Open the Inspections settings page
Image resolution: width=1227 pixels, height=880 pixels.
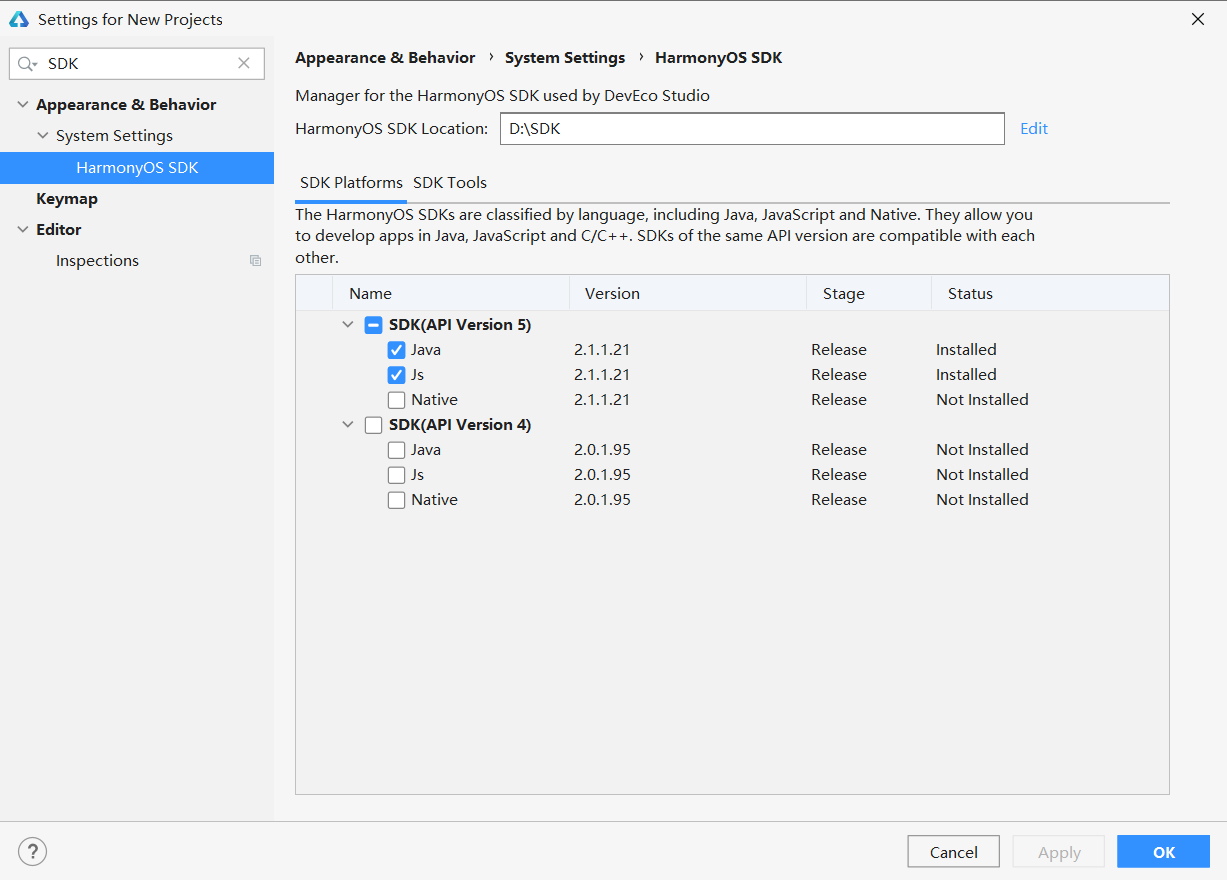click(x=97, y=261)
